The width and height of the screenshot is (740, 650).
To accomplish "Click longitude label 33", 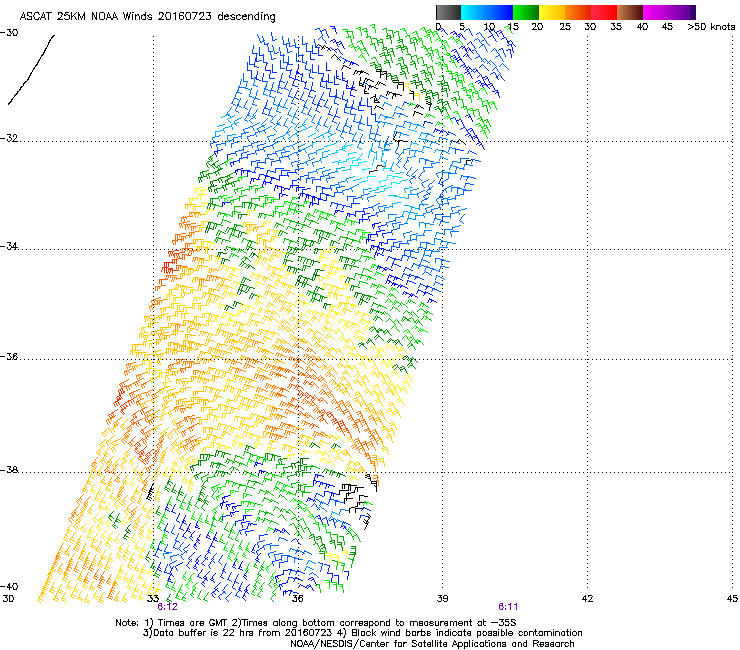I will coord(153,599).
